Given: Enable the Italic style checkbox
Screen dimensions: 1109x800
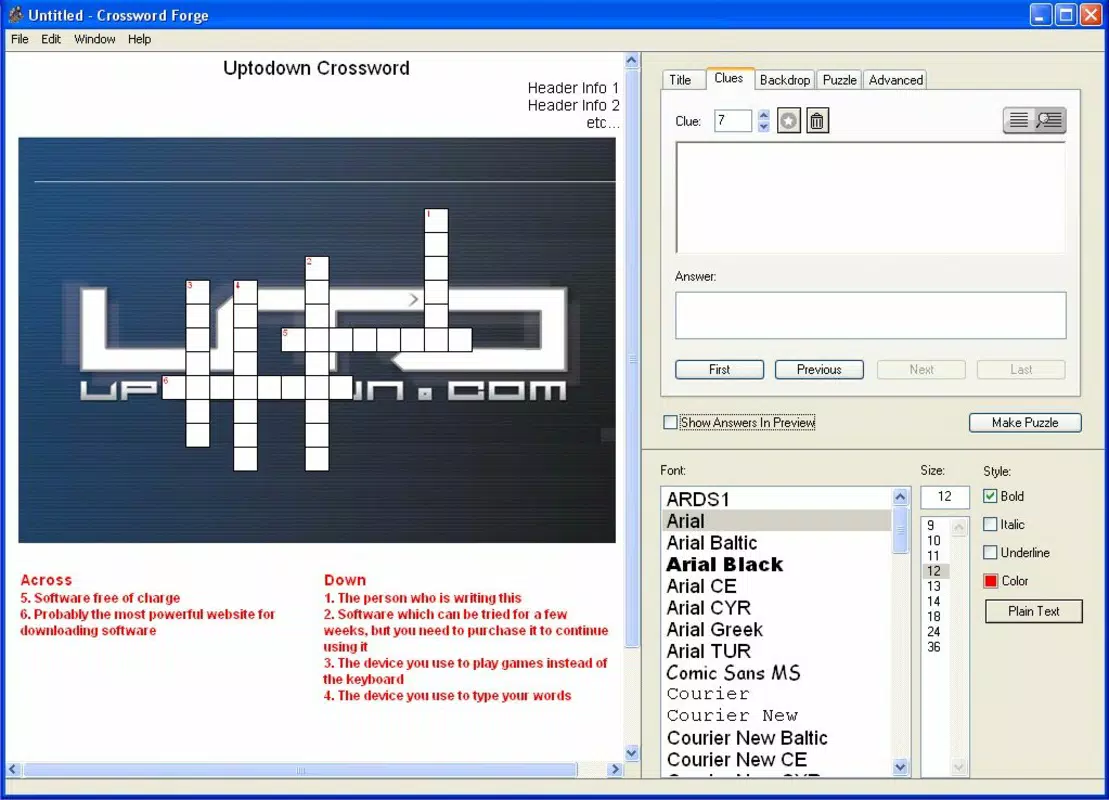Looking at the screenshot, I should coord(990,524).
